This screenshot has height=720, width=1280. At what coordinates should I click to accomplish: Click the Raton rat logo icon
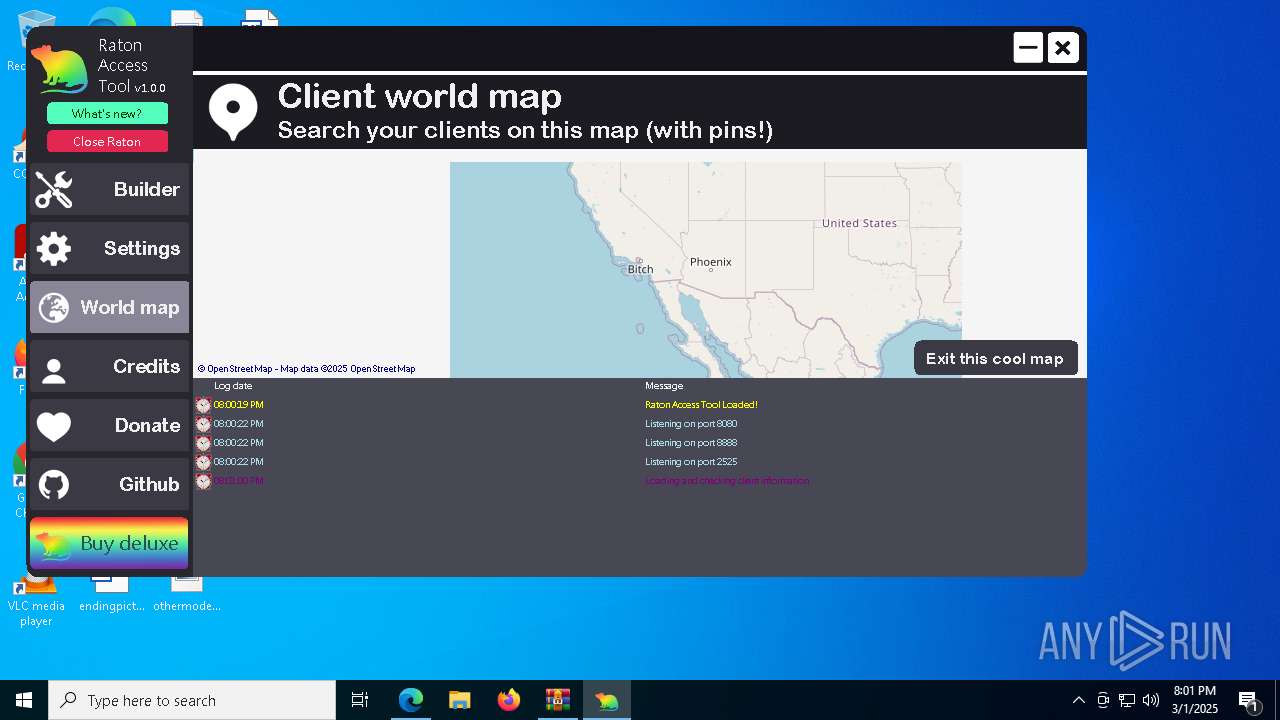coord(60,69)
